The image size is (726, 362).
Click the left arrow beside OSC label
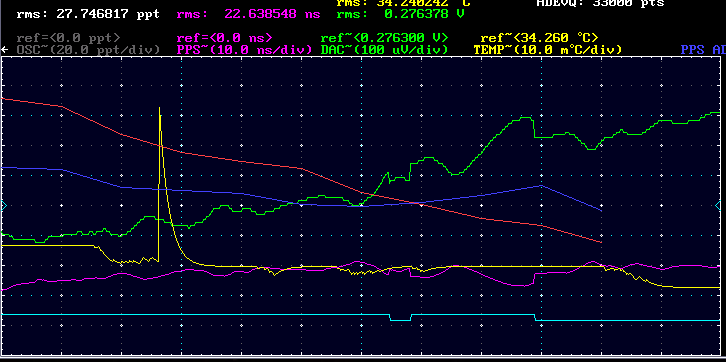[x=5, y=50]
